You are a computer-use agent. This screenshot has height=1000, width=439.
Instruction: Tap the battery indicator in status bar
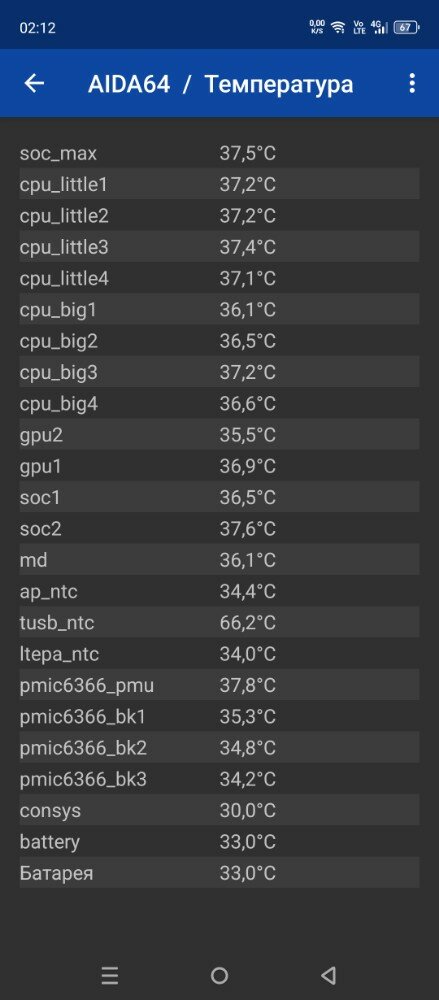406,27
